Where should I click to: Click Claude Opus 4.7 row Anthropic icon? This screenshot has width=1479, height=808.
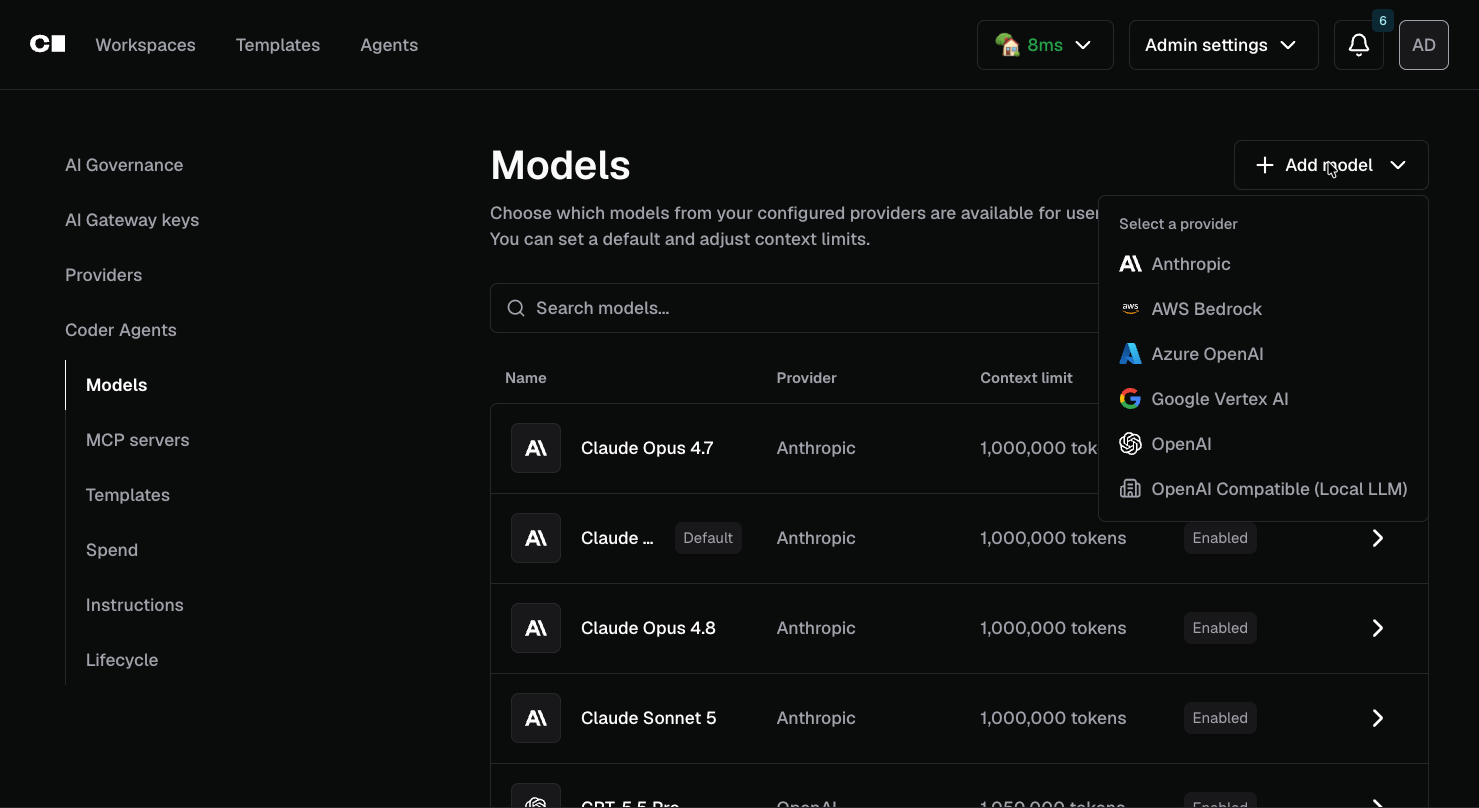536,448
